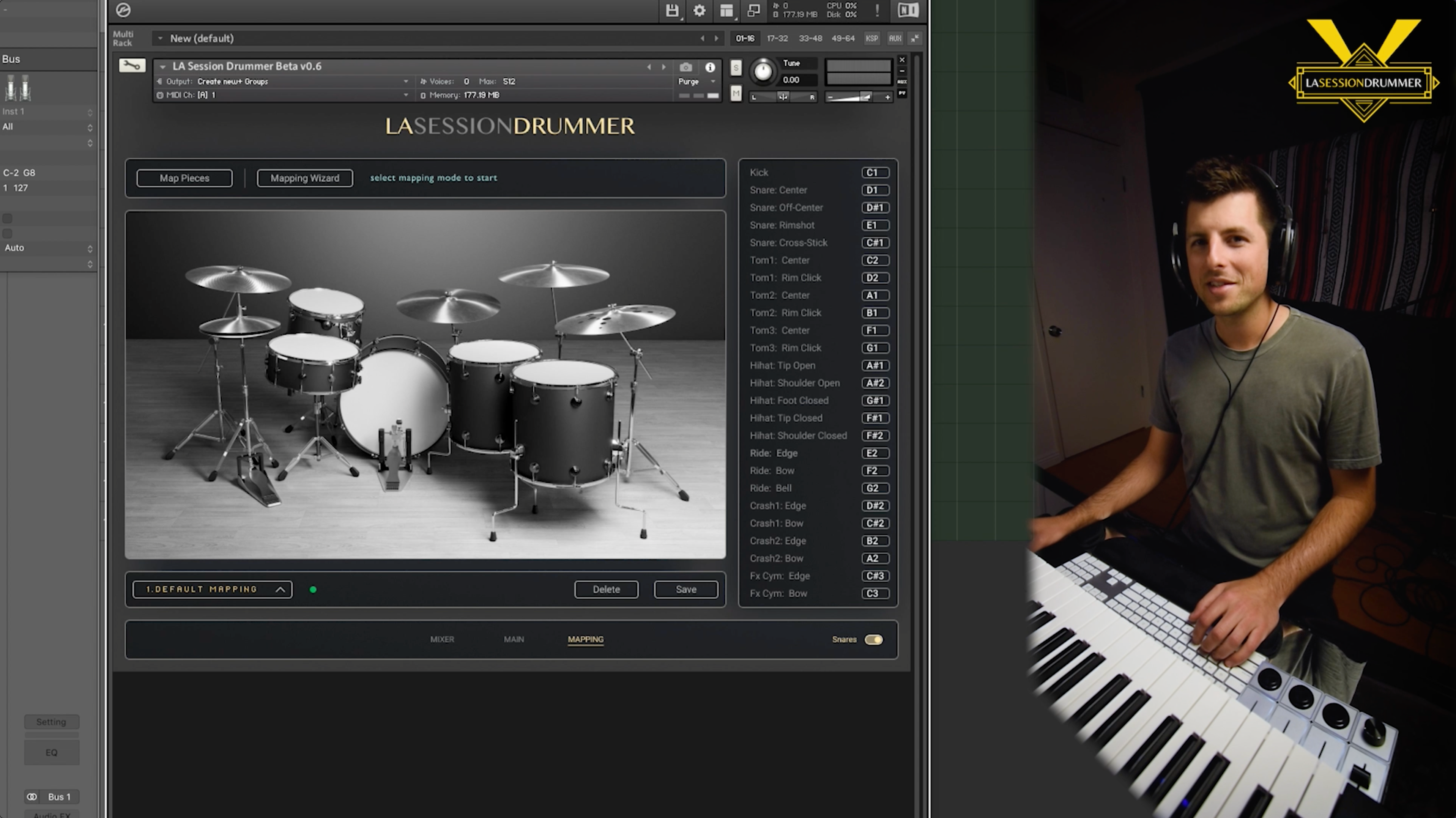Image resolution: width=1456 pixels, height=818 pixels.
Task: Click the Map Pieces button
Action: coord(184,178)
